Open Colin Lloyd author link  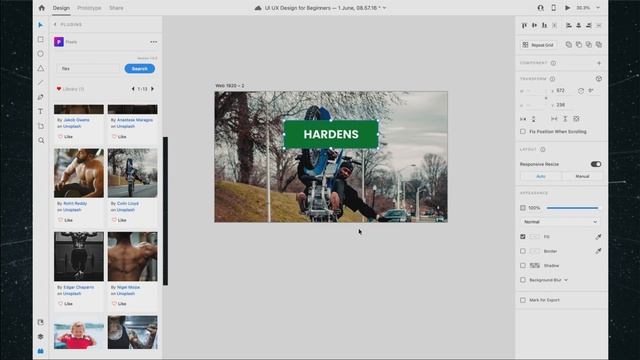[128, 203]
